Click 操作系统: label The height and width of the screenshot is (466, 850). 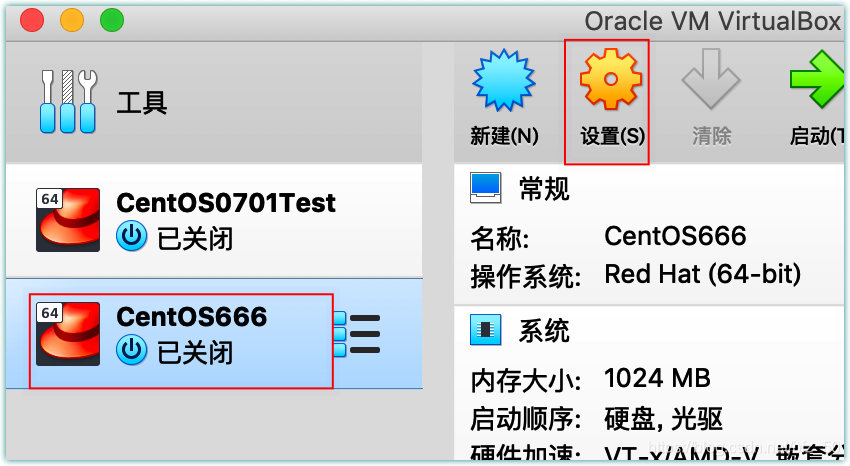pyautogui.click(x=526, y=277)
